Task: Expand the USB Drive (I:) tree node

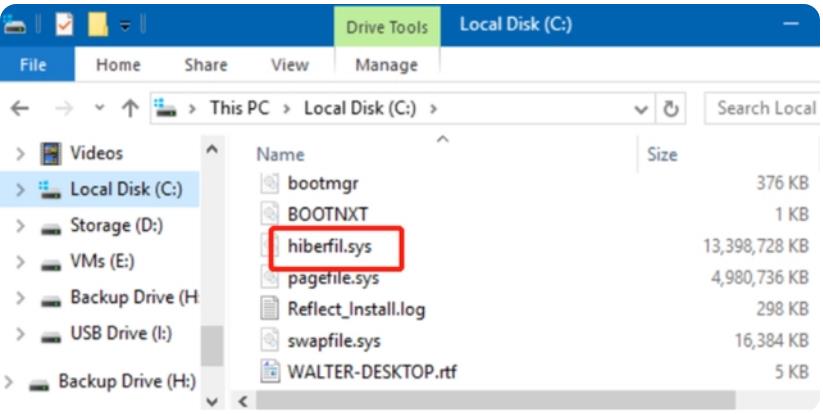Action: (20, 334)
